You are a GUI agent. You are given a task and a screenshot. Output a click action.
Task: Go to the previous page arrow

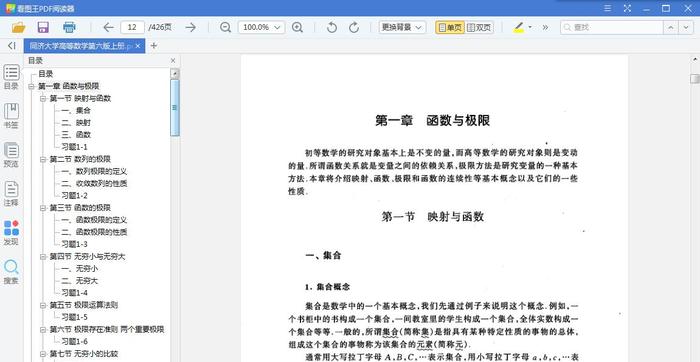tap(108, 27)
